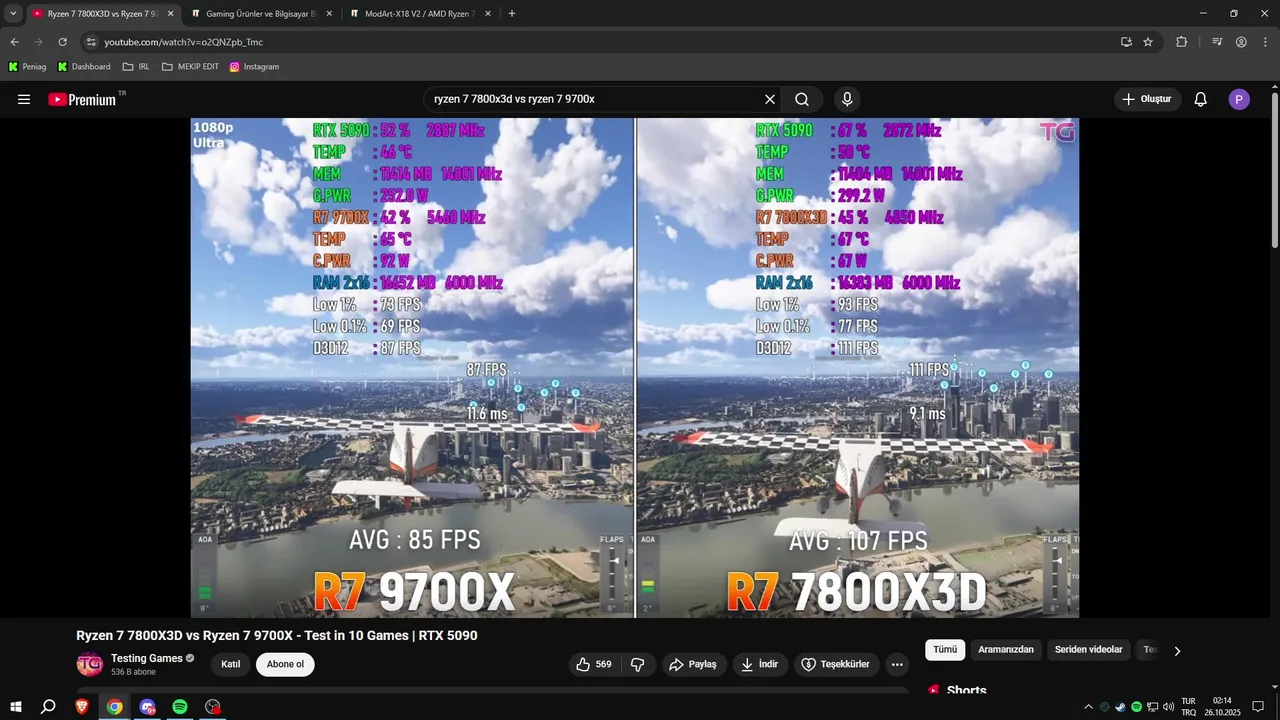View site information icon beside URL
This screenshot has width=1280, height=720.
(91, 42)
